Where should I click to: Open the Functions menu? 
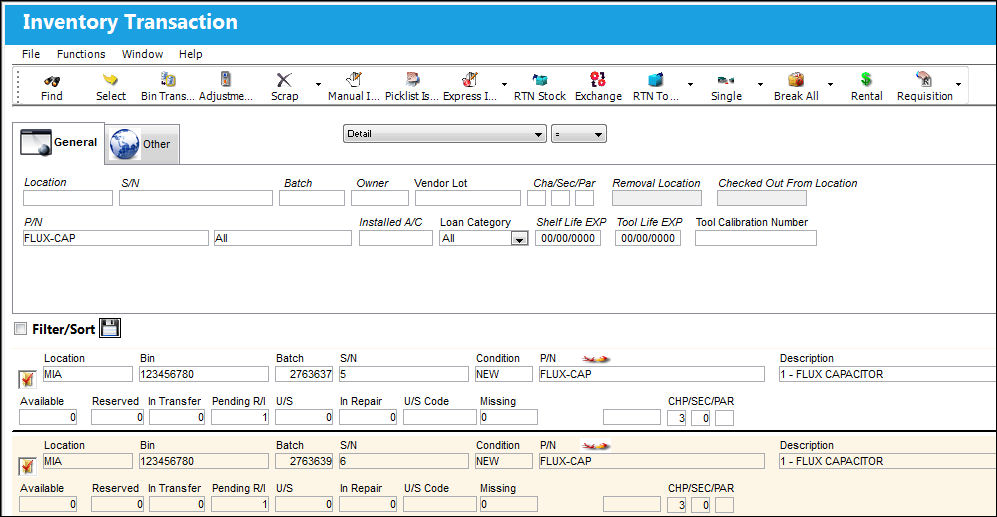pos(81,54)
